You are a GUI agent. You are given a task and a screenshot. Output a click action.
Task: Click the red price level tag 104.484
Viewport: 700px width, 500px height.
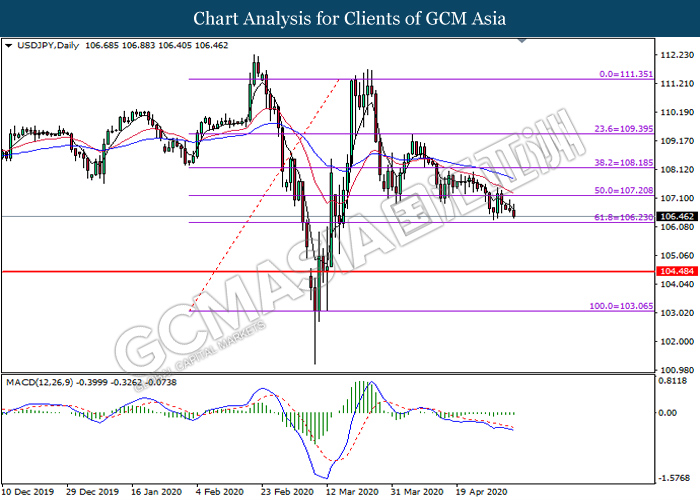pyautogui.click(x=677, y=271)
